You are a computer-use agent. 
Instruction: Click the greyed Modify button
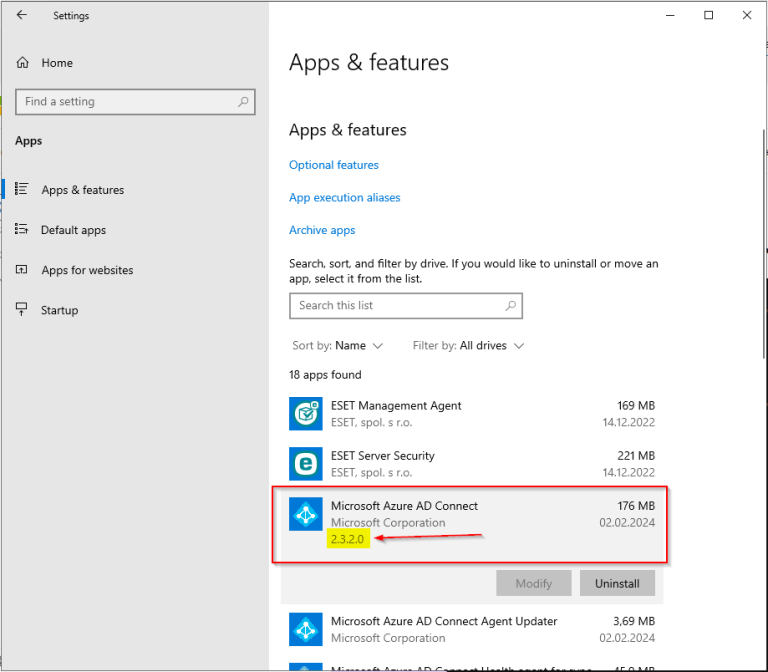(533, 583)
